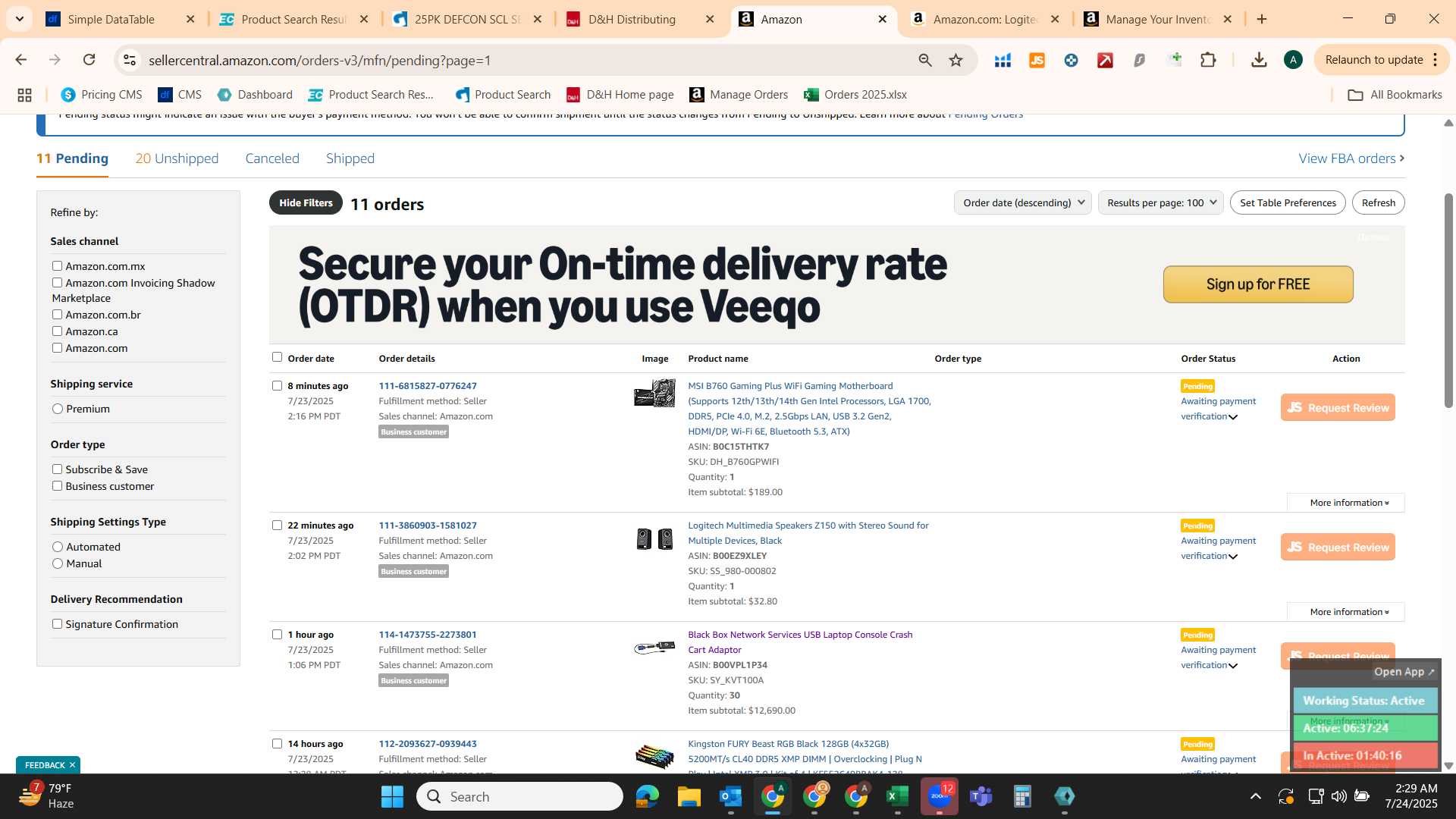Viewport: 1456px width, 819px height.
Task: Open the tab search dropdown arrow
Action: 19,19
